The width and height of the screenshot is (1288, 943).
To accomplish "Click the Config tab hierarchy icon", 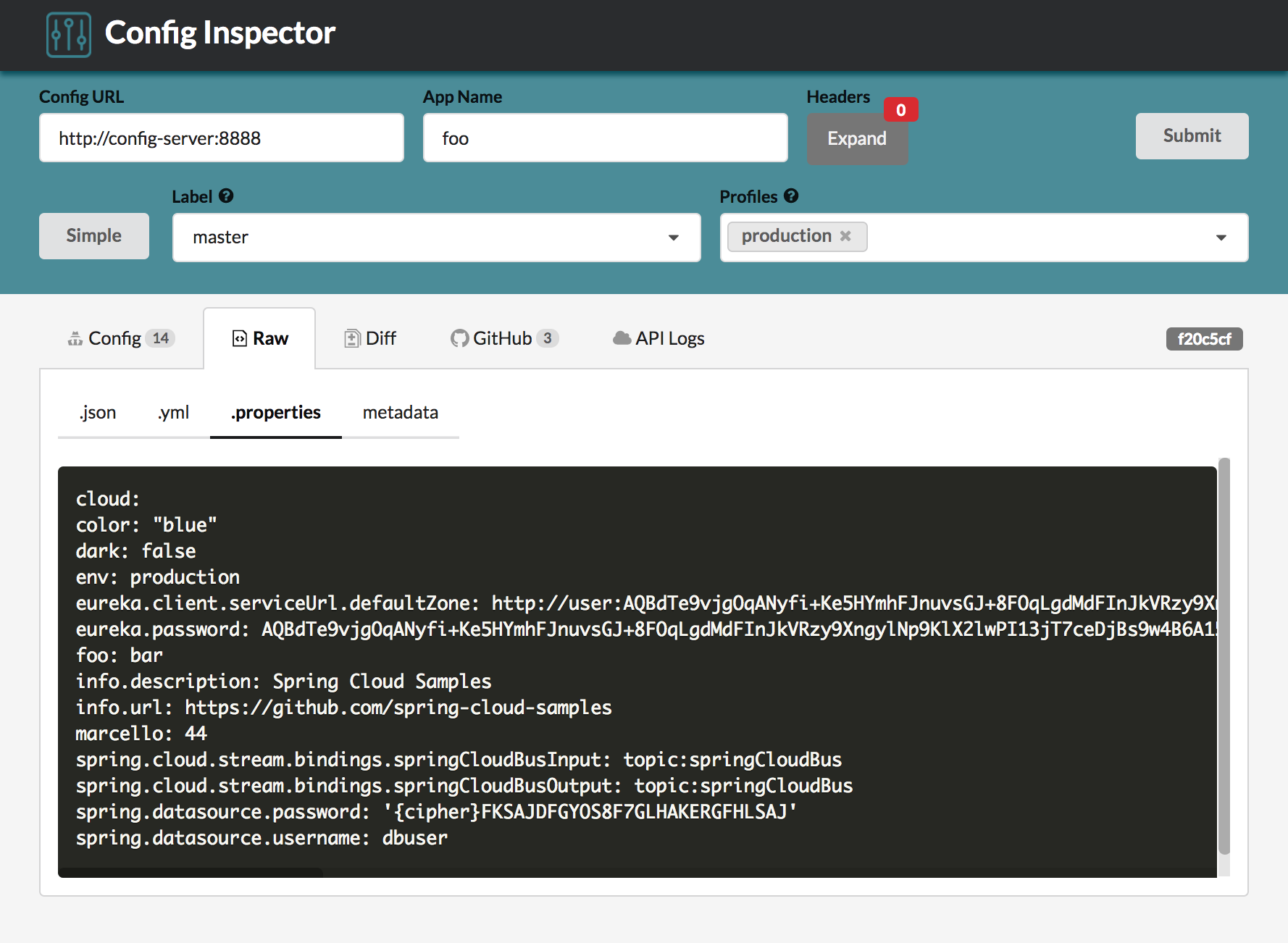I will tap(75, 338).
